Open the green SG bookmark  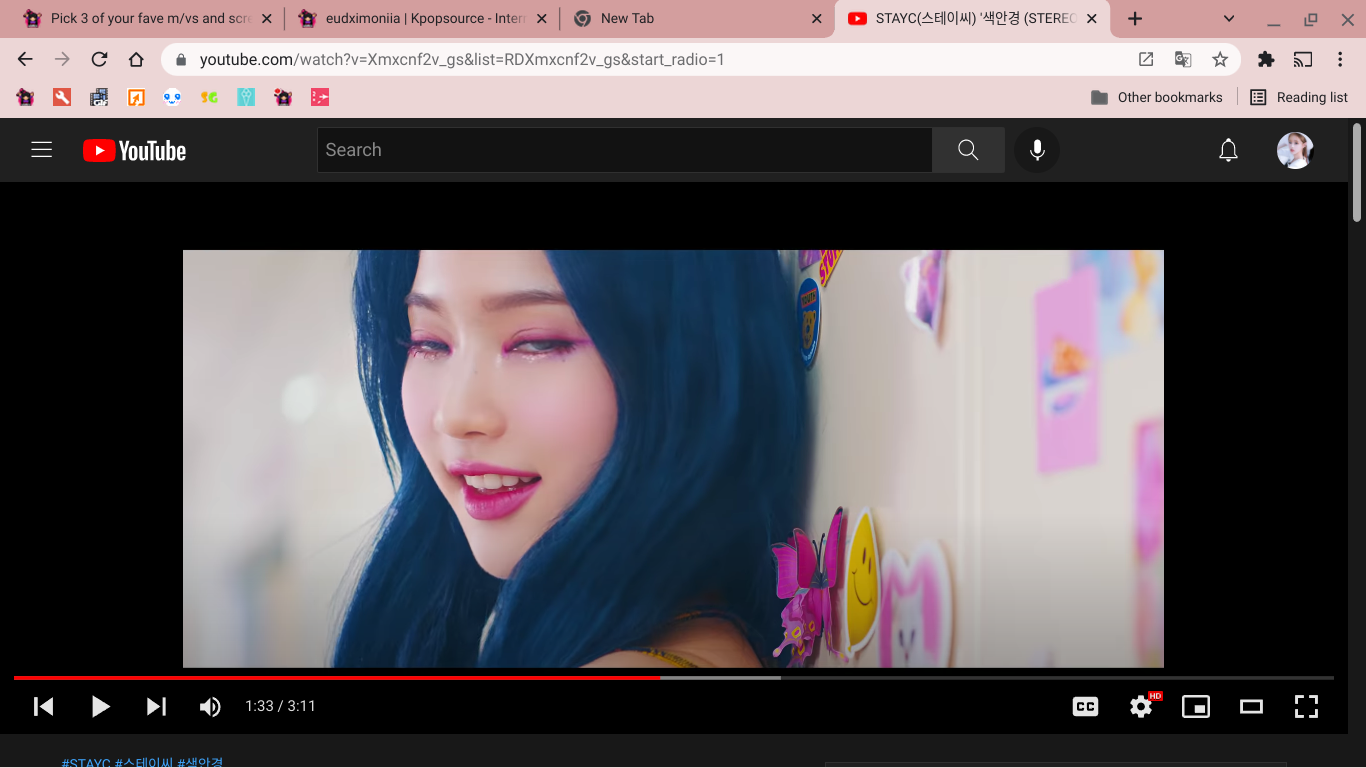[209, 97]
